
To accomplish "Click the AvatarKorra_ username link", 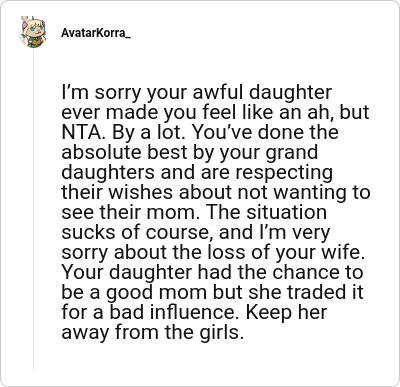I will (x=96, y=33).
